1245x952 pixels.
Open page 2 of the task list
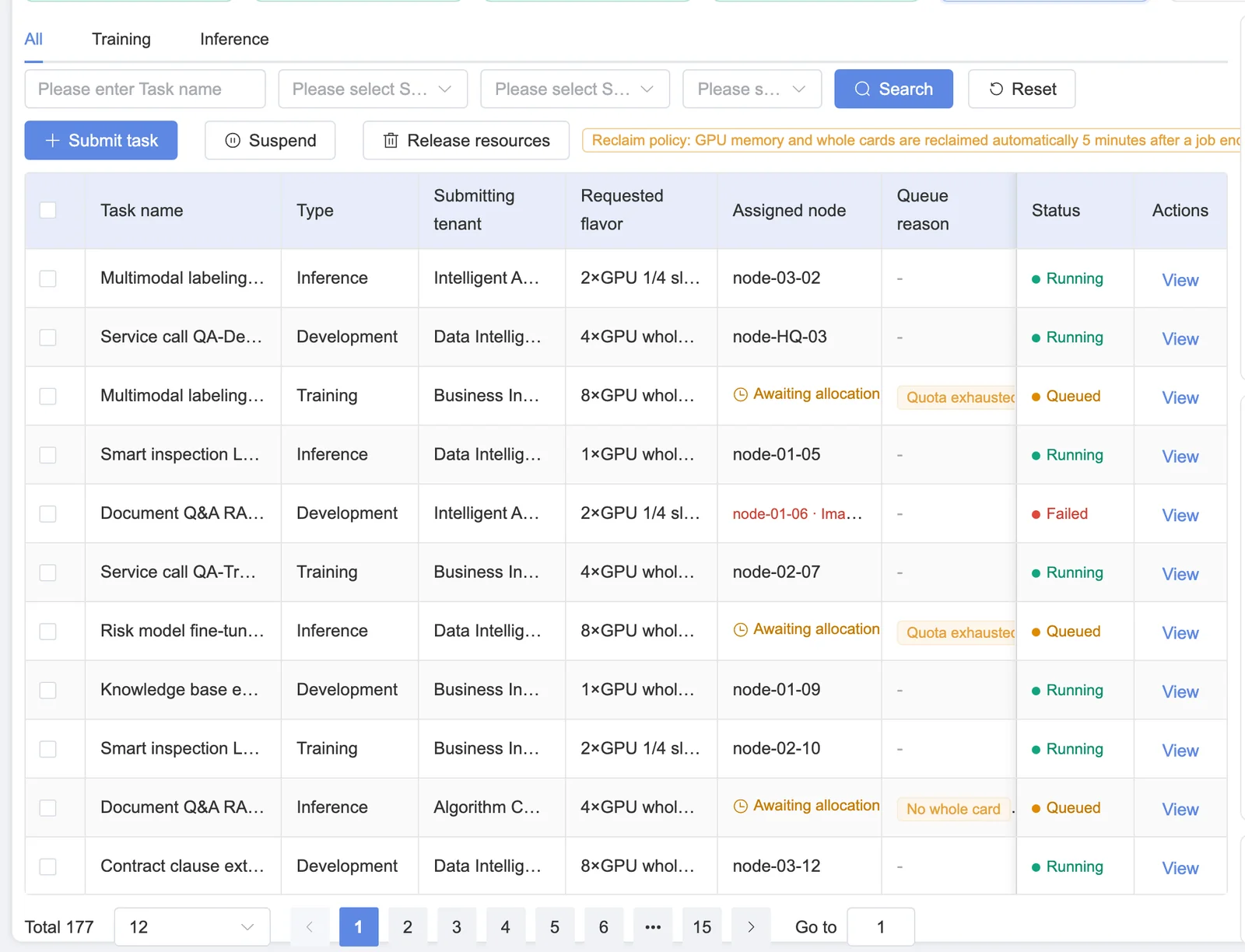point(408,927)
